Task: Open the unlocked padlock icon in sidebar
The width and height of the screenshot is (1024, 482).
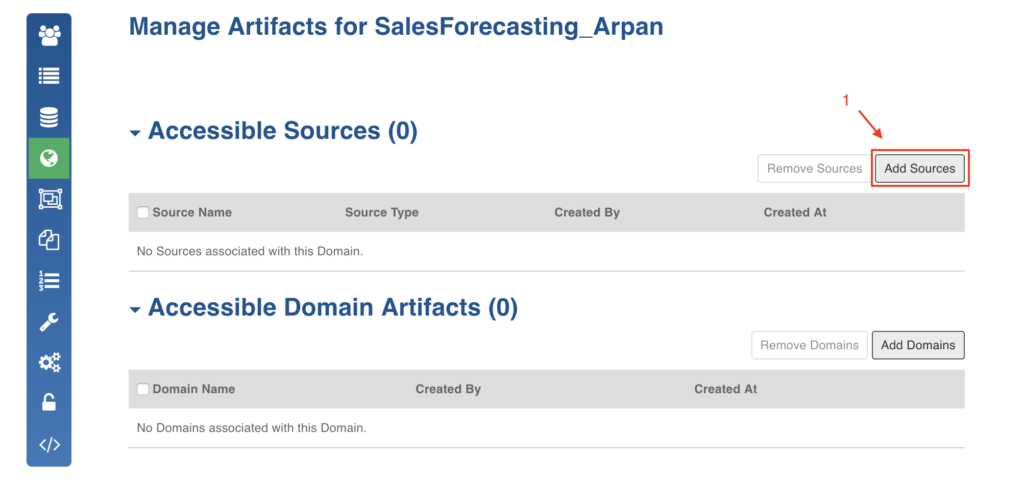Action: (x=49, y=402)
